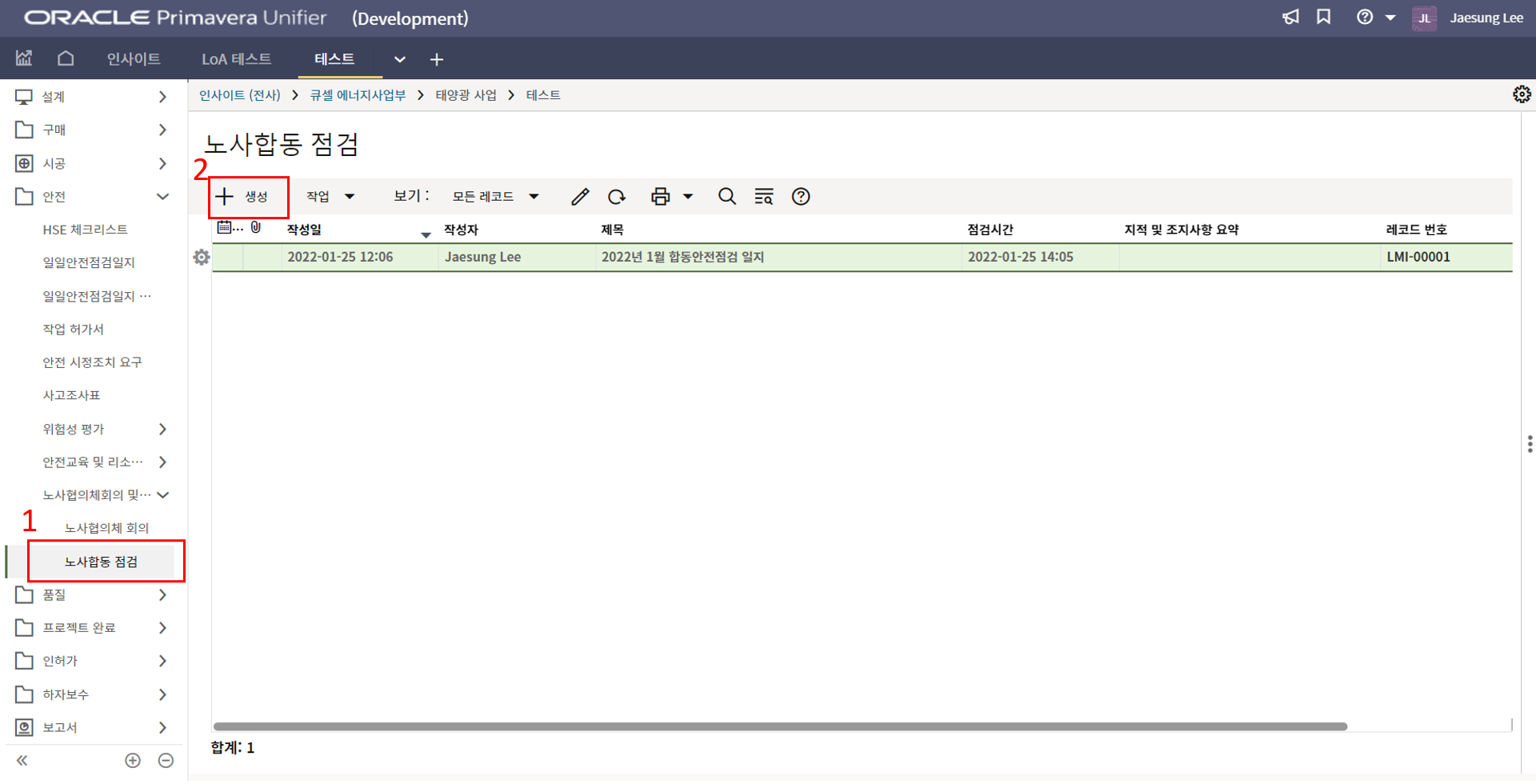
Task: Open the announcements megaphone icon
Action: 1290,18
